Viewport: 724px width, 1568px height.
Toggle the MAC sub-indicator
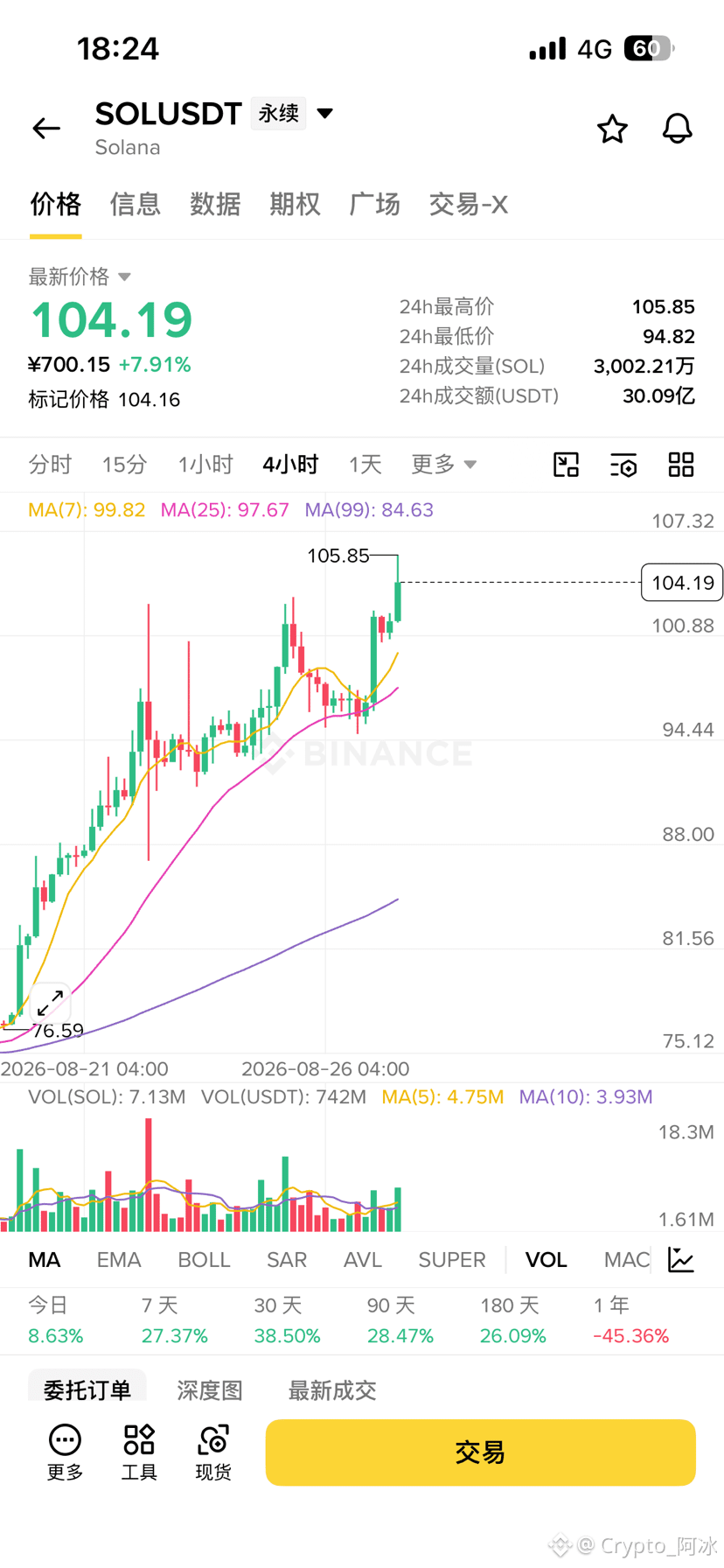(627, 1260)
